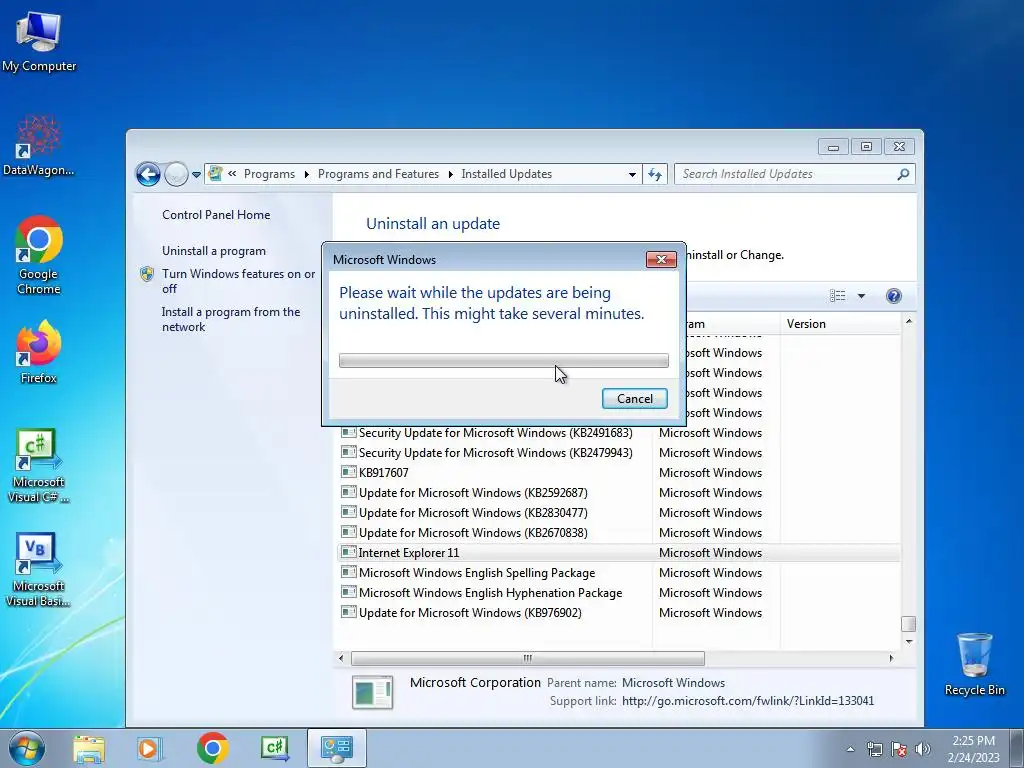The height and width of the screenshot is (768, 1024).
Task: Open the Recycle Bin
Action: click(x=974, y=664)
